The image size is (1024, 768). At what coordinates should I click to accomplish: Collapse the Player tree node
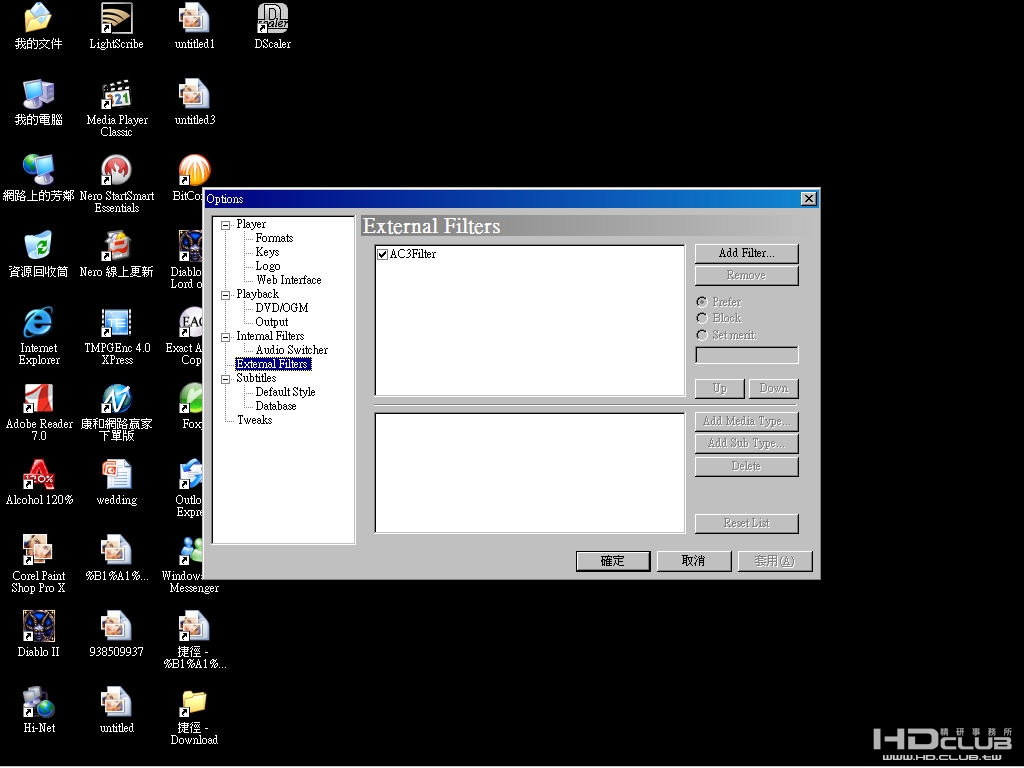click(x=226, y=225)
